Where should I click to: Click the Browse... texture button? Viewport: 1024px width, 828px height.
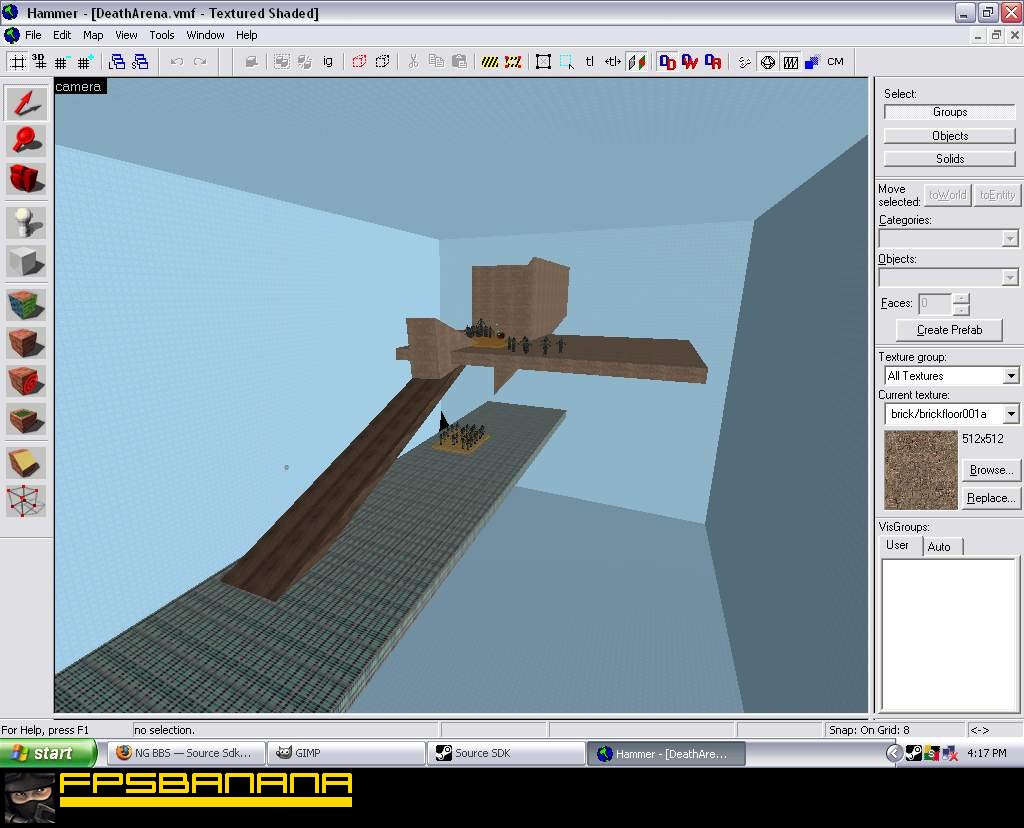pyautogui.click(x=991, y=470)
